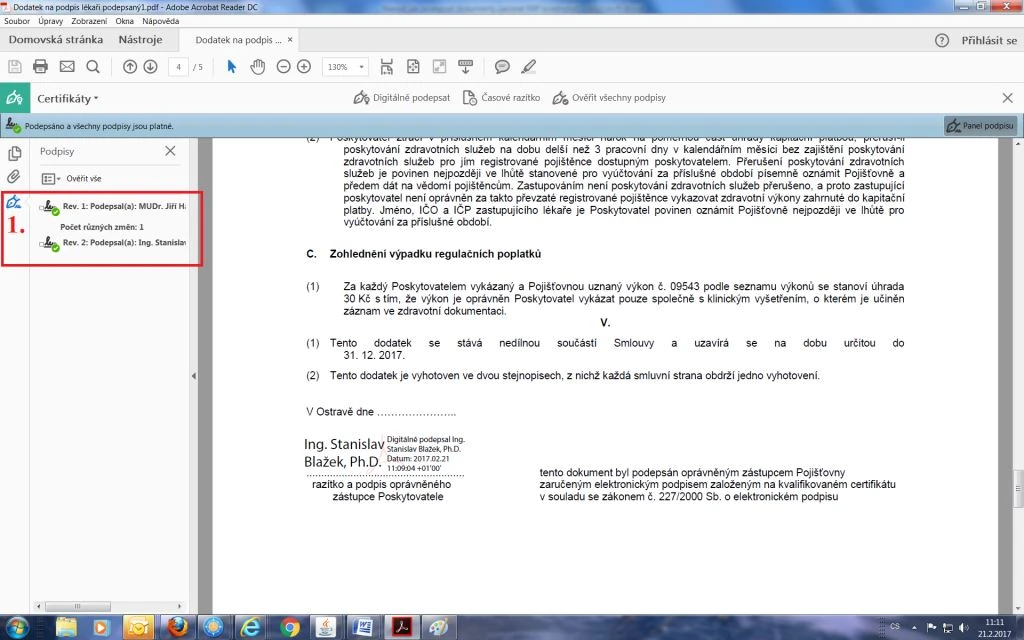Open the 130% zoom level dropdown
The width and height of the screenshot is (1024, 640).
pos(346,67)
